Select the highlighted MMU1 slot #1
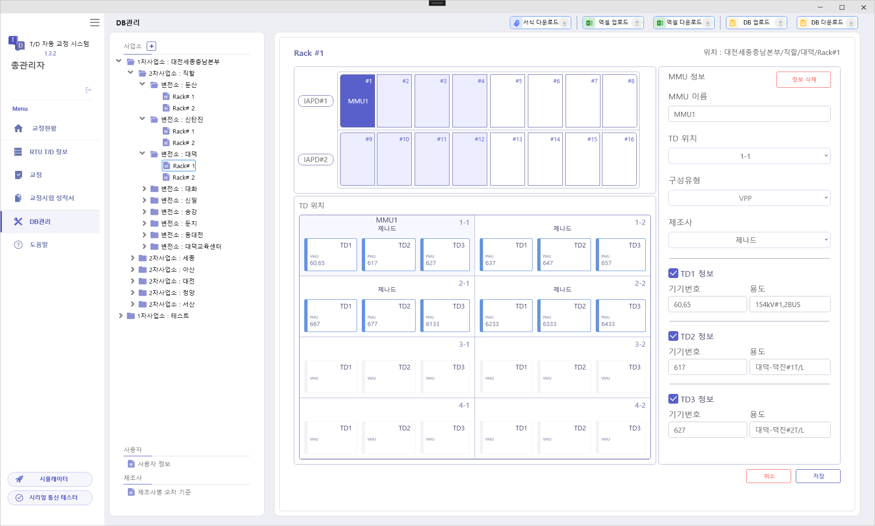875x526 pixels. (x=357, y=101)
